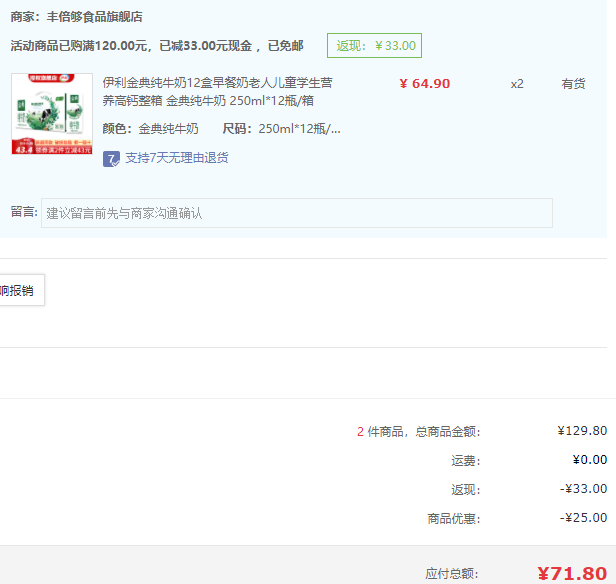Click the x2 quantity text

tap(517, 84)
